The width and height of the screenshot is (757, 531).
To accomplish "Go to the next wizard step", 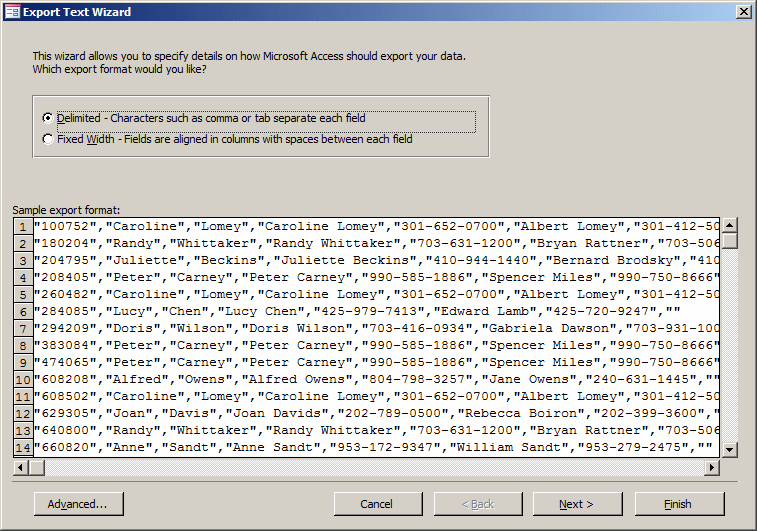I will (577, 504).
